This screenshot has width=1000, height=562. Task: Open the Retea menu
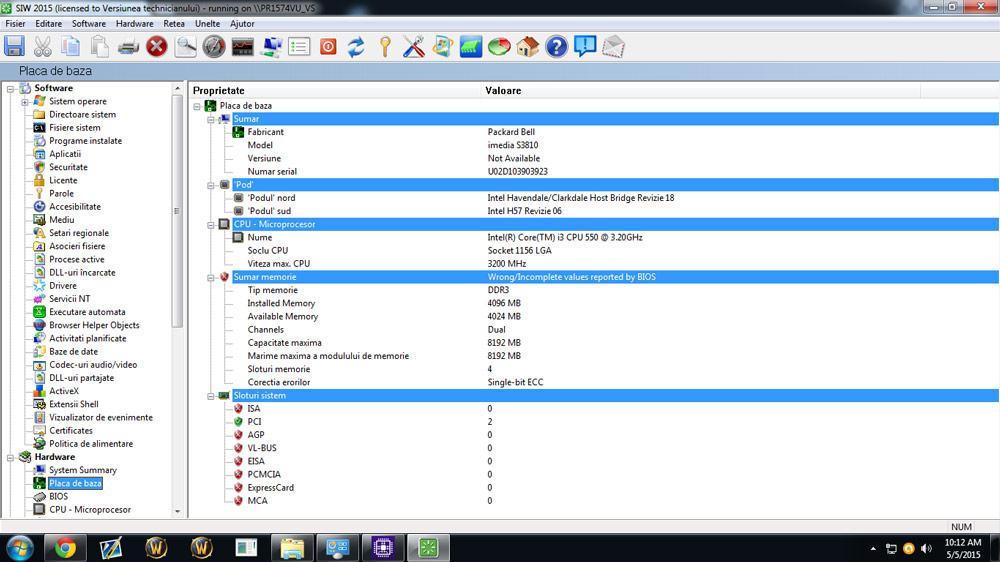point(173,24)
